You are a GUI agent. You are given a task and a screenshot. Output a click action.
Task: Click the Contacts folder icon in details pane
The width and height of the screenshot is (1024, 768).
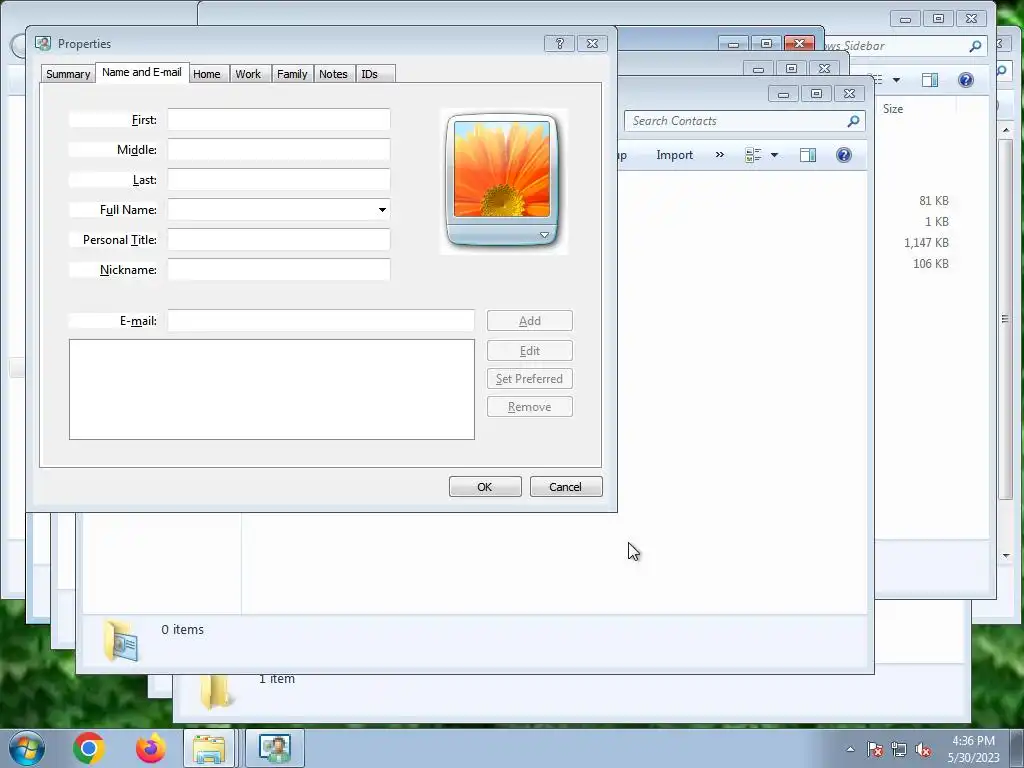coord(121,641)
